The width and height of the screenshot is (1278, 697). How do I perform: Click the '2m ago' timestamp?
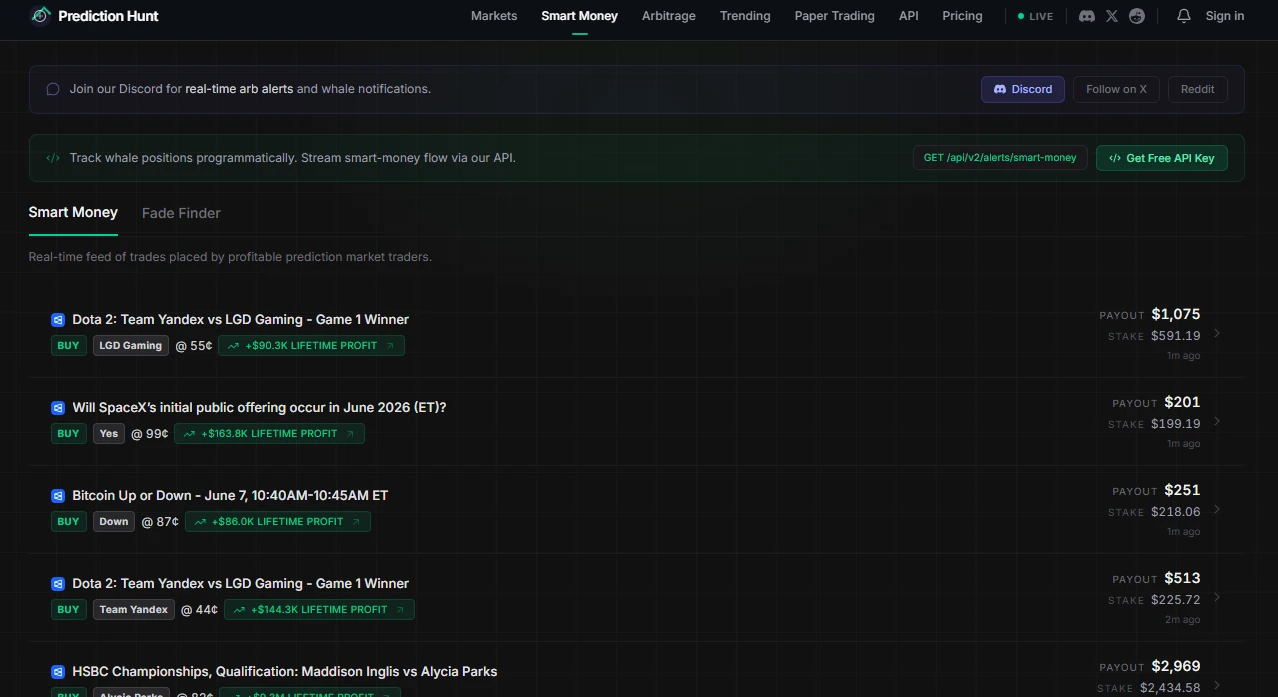point(1183,620)
